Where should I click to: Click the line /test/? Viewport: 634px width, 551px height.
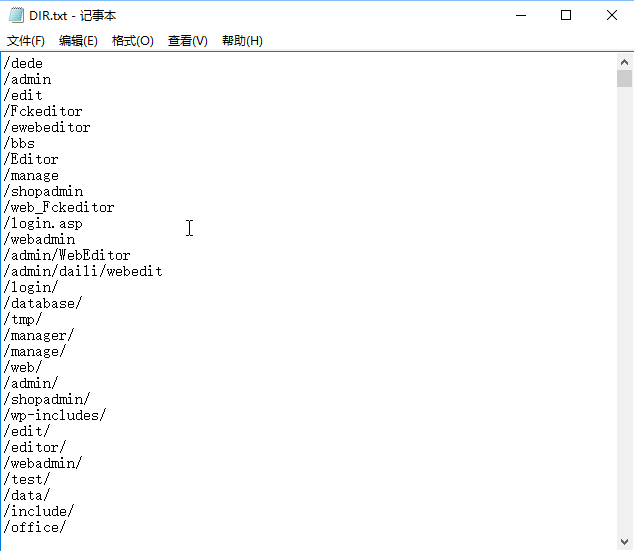[27, 480]
